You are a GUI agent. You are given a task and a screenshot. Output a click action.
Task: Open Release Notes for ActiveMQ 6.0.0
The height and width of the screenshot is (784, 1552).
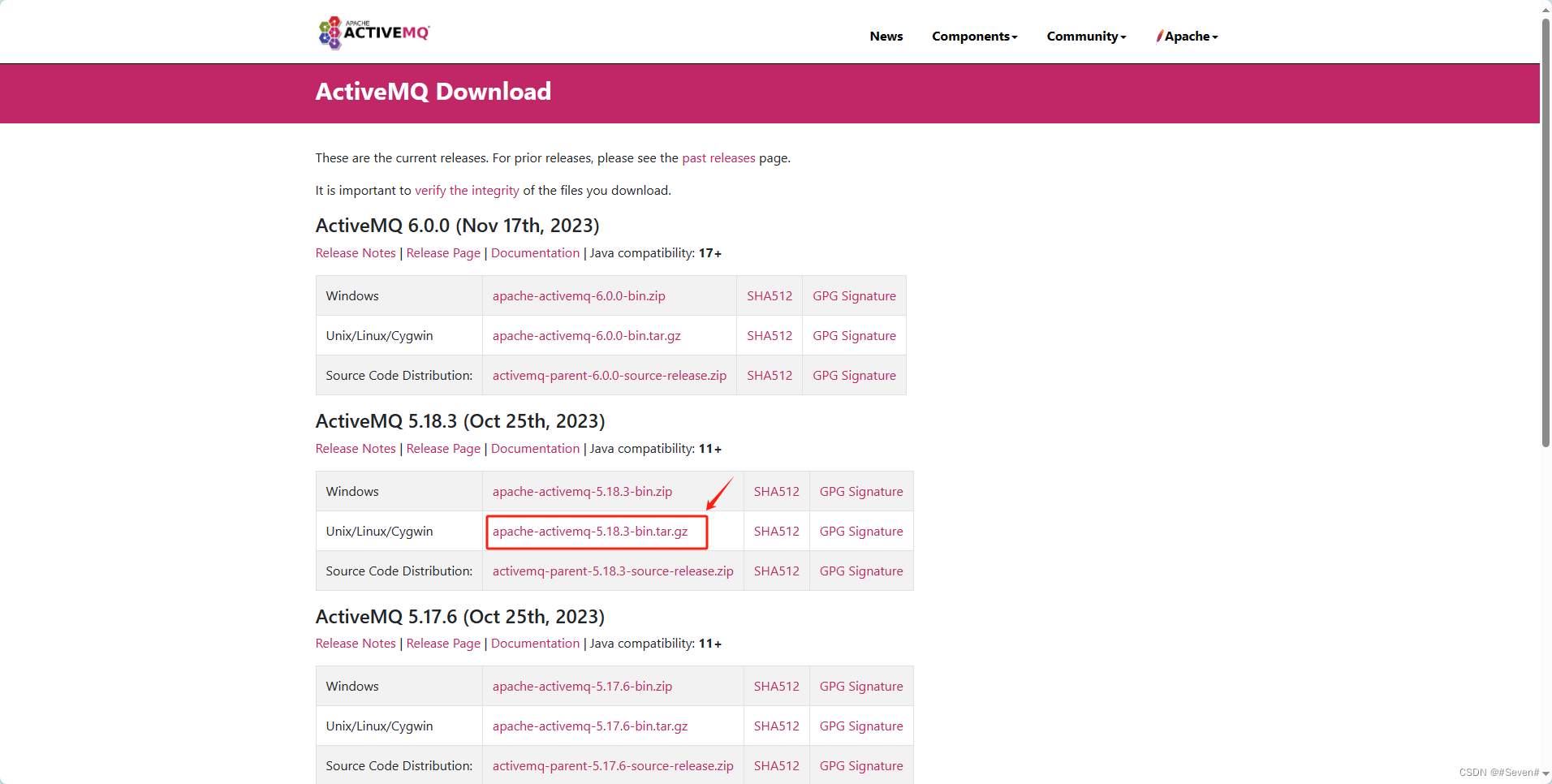356,253
